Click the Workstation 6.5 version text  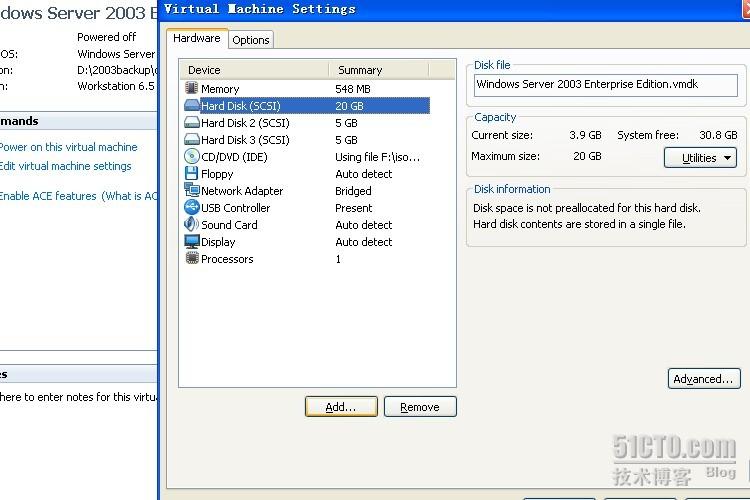(x=116, y=86)
